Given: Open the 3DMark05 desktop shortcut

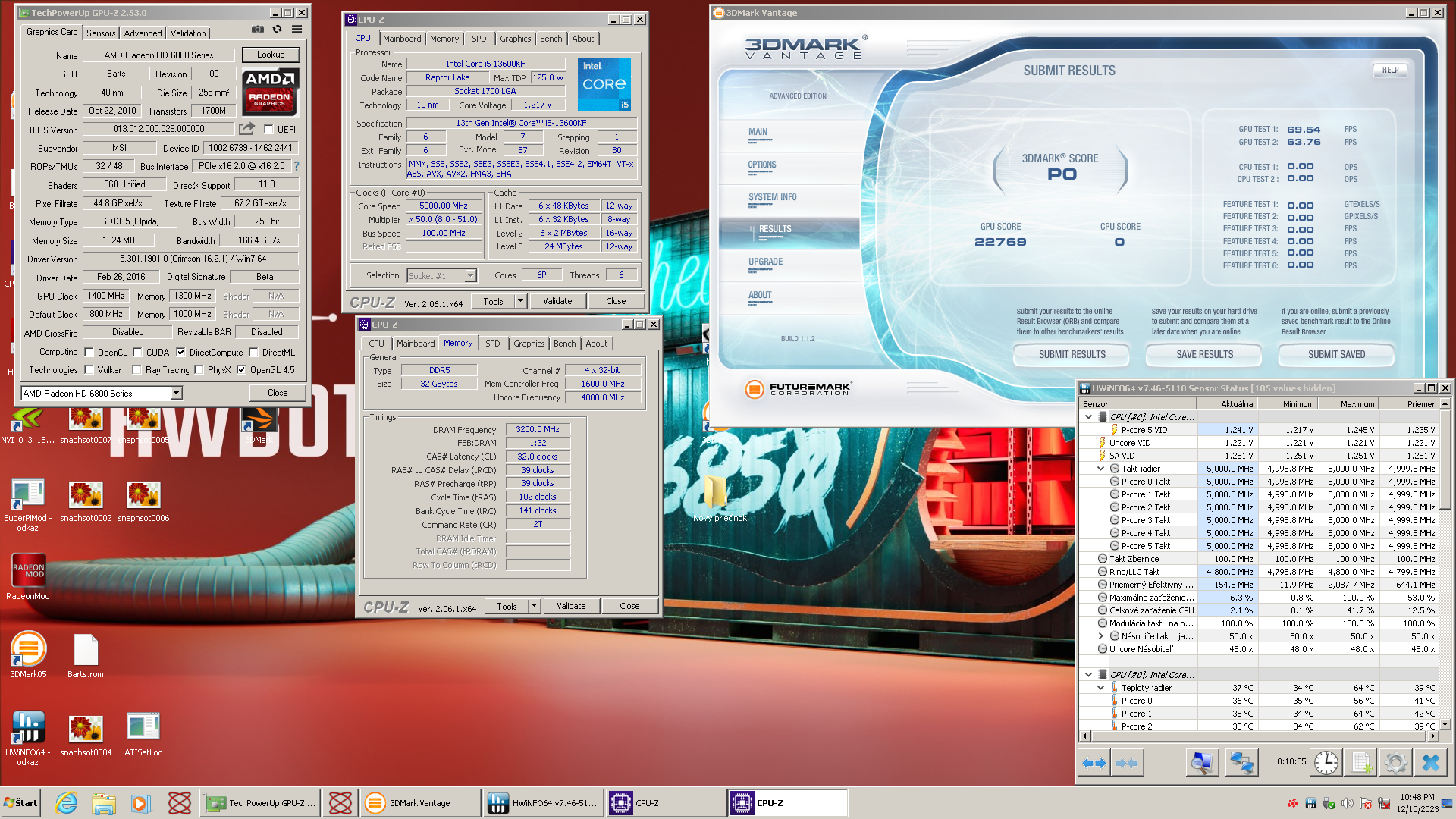Looking at the screenshot, I should 28,654.
